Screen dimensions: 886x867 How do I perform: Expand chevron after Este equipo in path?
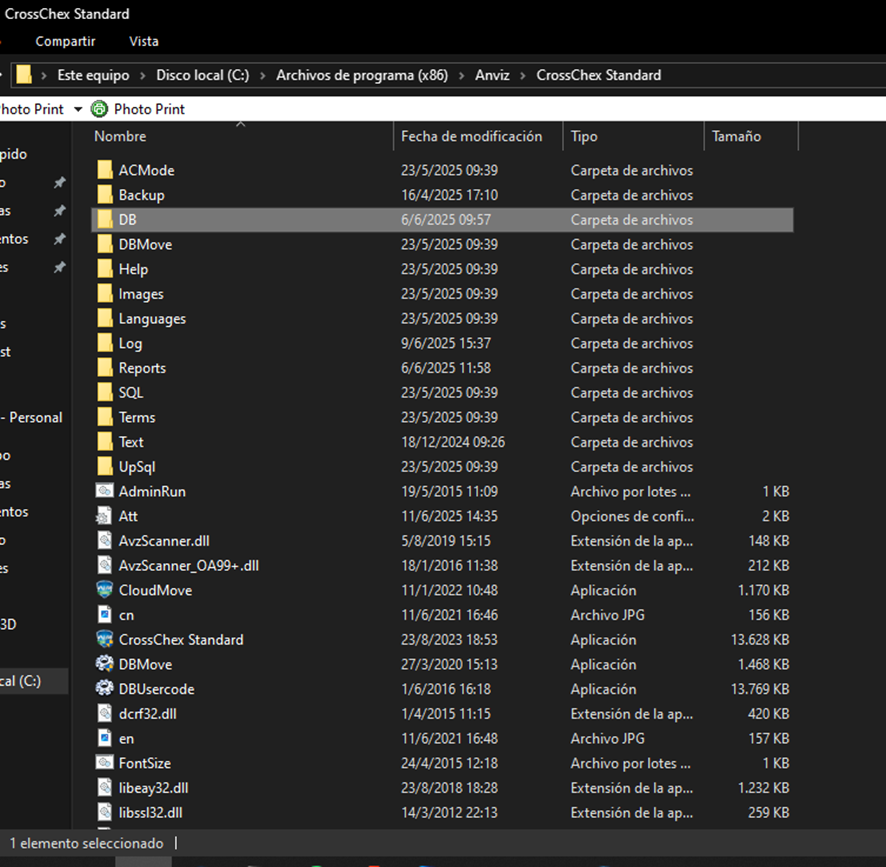pos(142,75)
